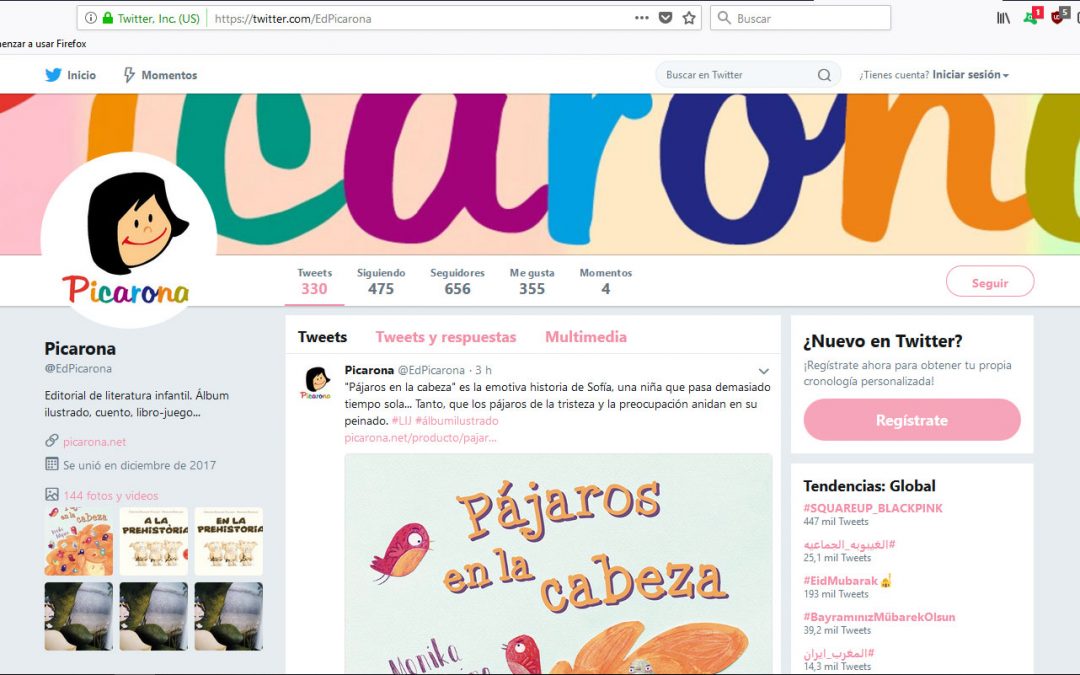This screenshot has width=1080, height=675.
Task: Open picarona.net/producto link in tweet
Action: pos(420,437)
